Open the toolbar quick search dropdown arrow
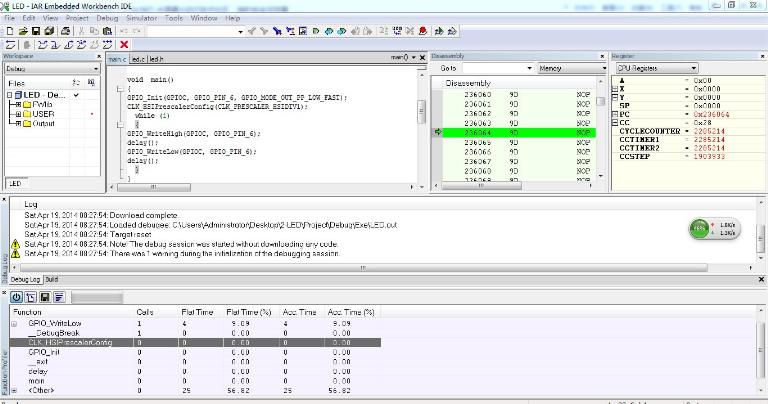The height and width of the screenshot is (404, 768). pyautogui.click(x=240, y=31)
